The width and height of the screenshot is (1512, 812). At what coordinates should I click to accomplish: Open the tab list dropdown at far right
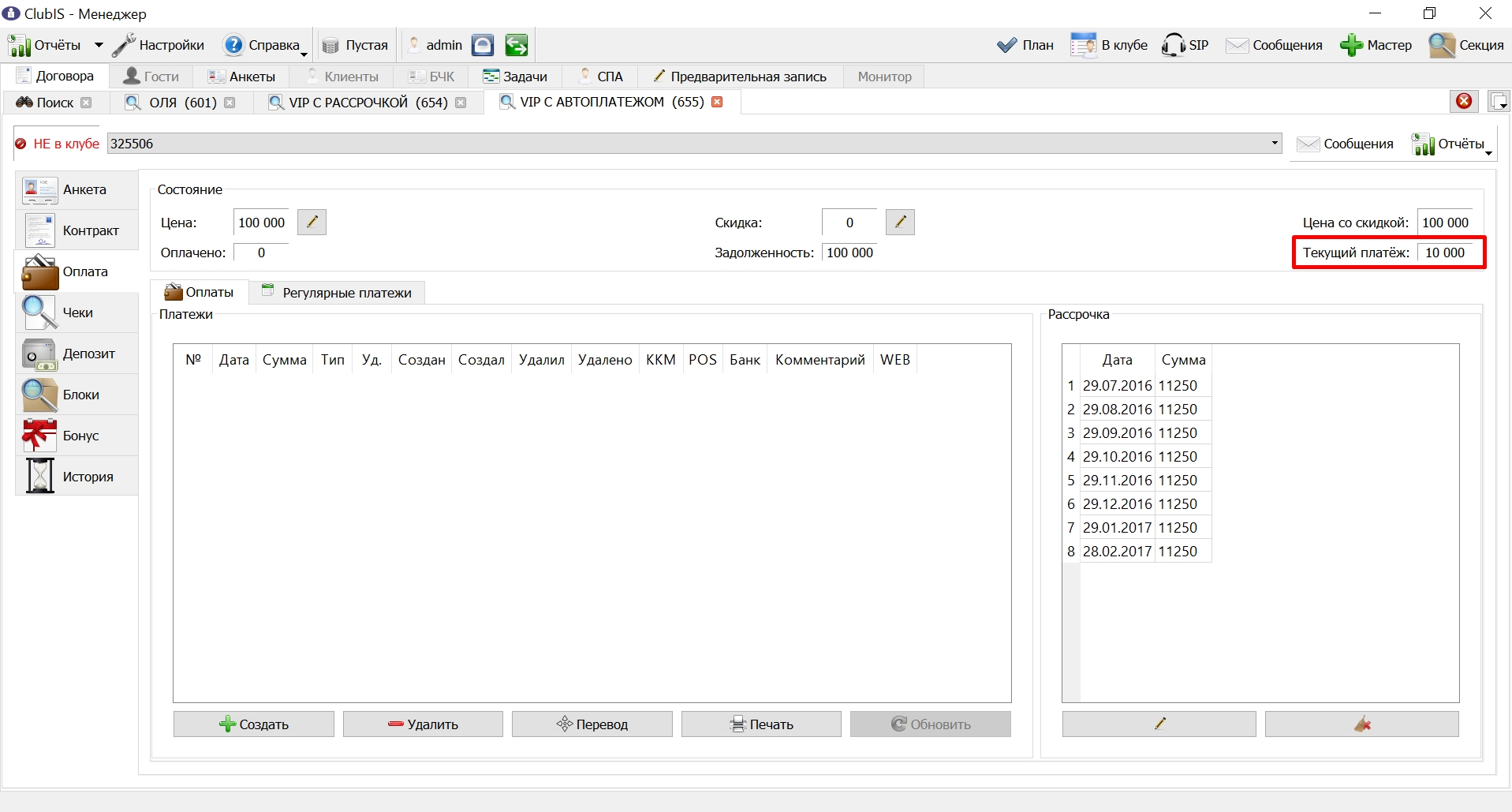coord(1499,101)
